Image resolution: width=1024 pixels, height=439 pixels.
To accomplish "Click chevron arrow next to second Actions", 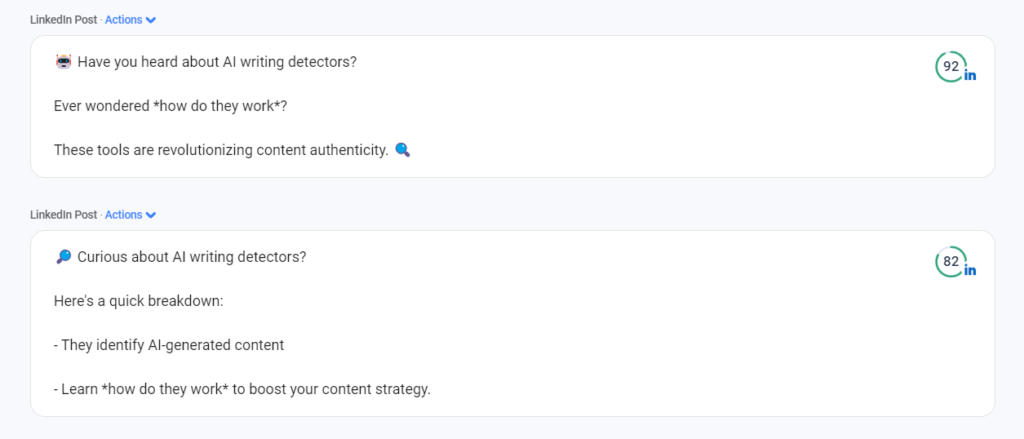I will pyautogui.click(x=151, y=215).
